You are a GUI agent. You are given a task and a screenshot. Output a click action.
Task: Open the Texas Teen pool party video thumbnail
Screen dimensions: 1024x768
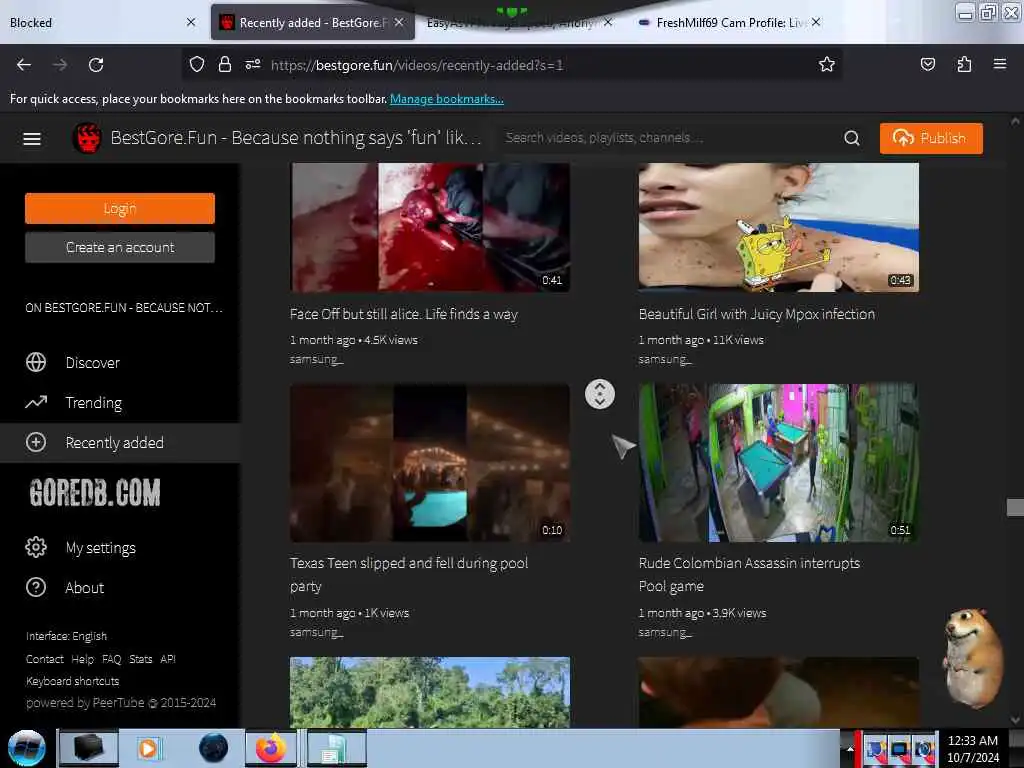430,462
